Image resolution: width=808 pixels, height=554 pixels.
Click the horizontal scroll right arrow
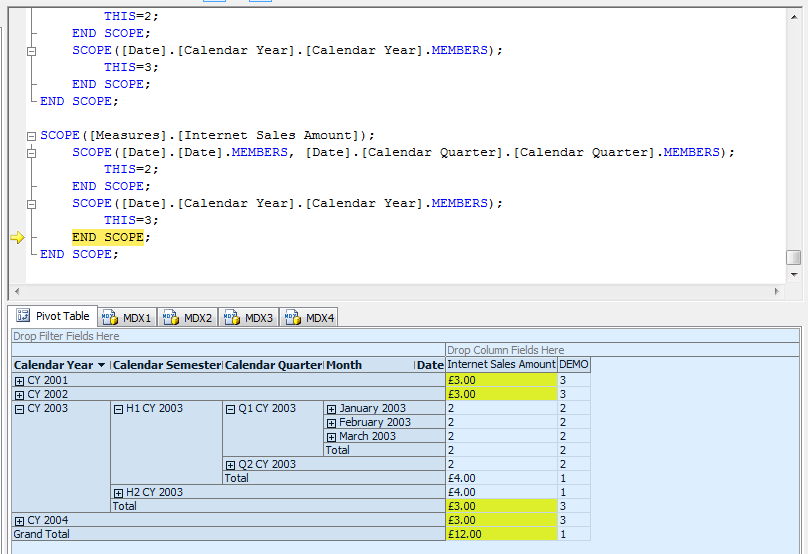(777, 291)
